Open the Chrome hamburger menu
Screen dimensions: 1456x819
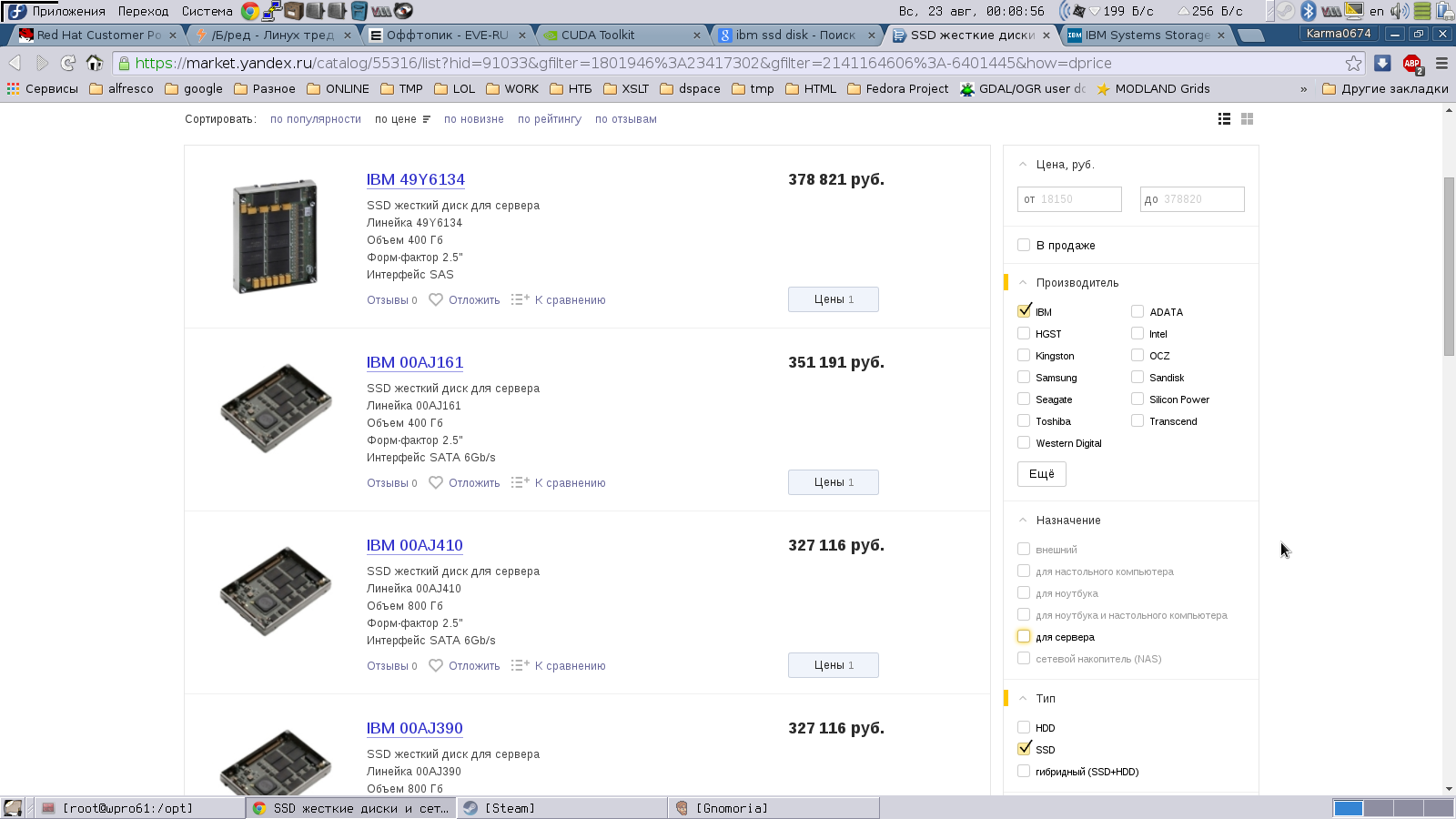pos(1441,63)
